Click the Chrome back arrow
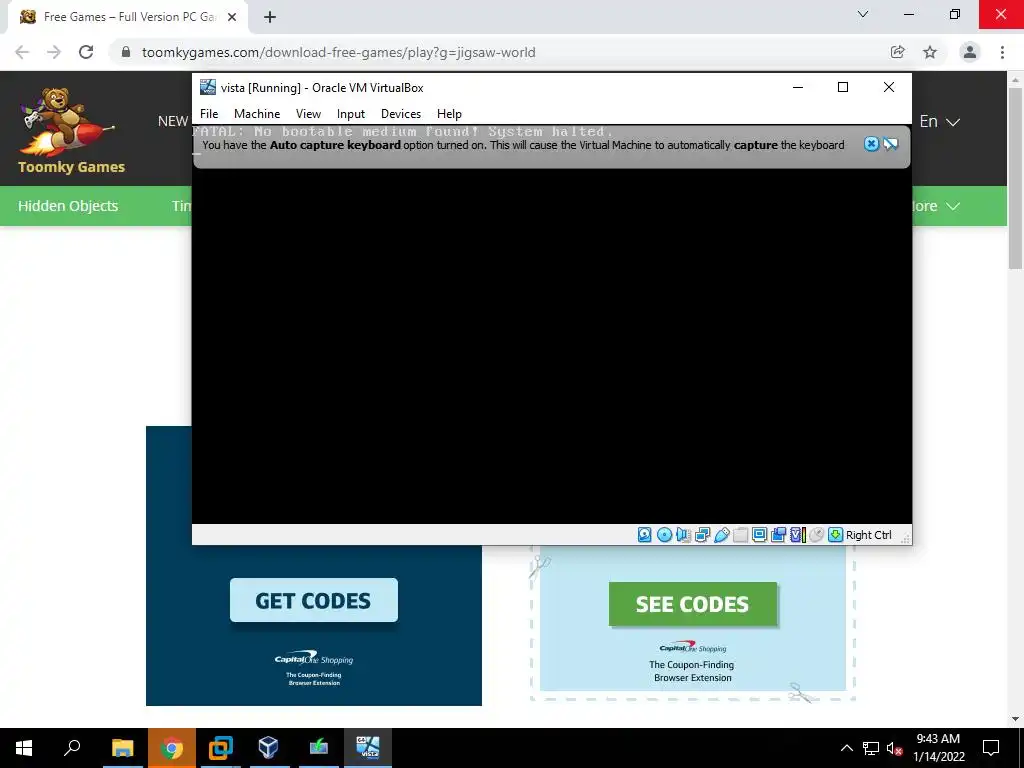 point(22,52)
